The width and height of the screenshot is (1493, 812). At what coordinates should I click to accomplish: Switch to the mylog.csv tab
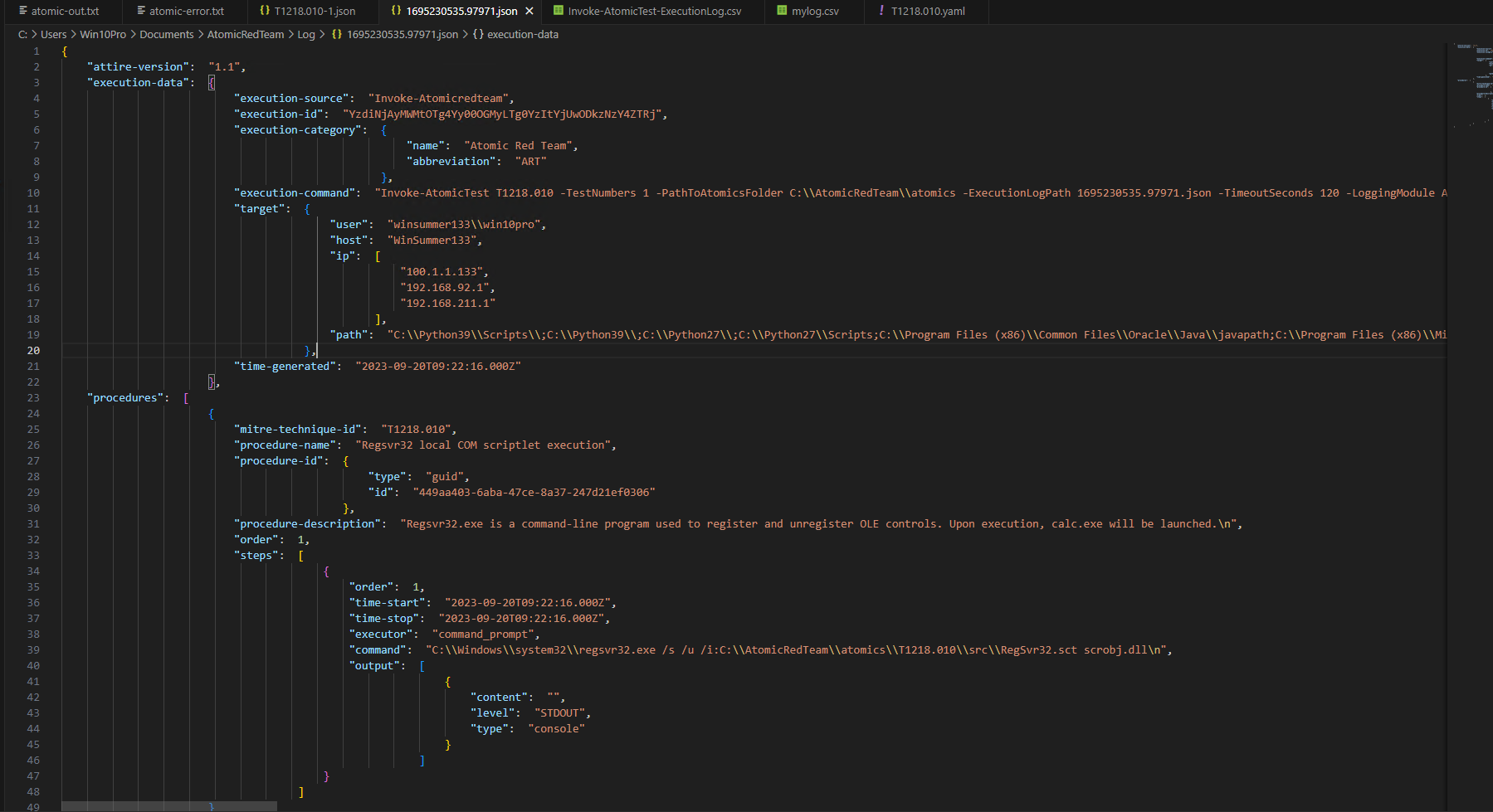click(814, 12)
